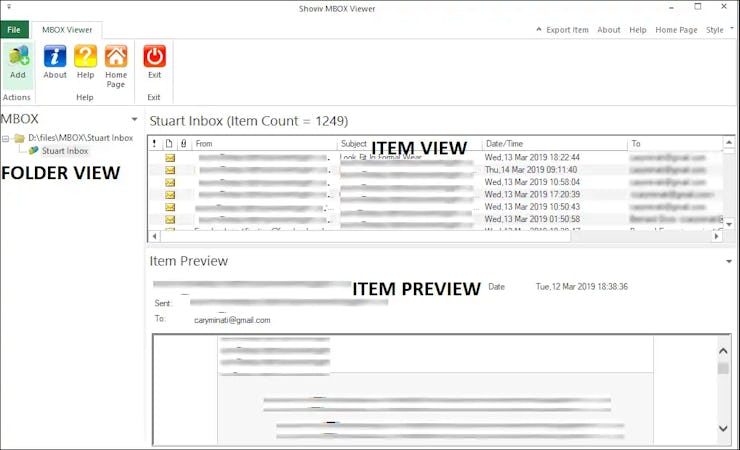The image size is (740, 450).
Task: Click the Add MBOX file icon
Action: pos(18,56)
